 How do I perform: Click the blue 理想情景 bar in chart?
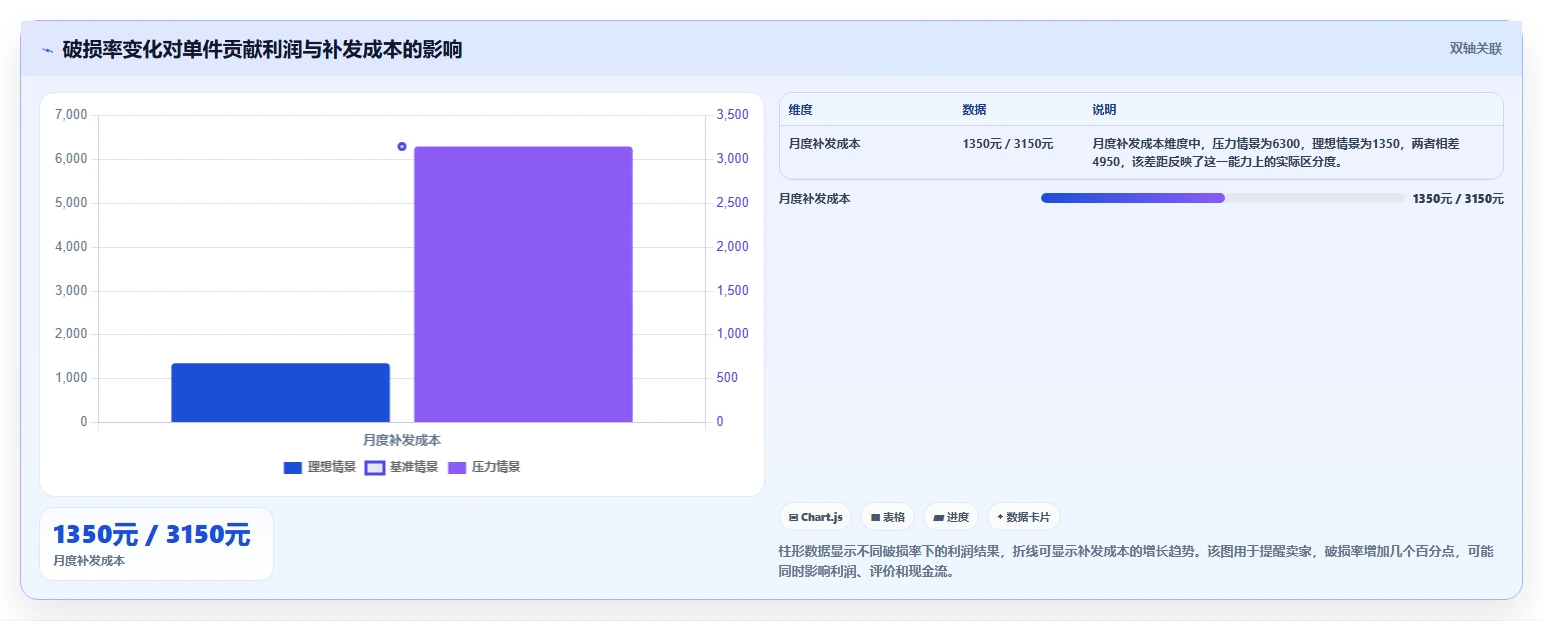click(x=280, y=392)
